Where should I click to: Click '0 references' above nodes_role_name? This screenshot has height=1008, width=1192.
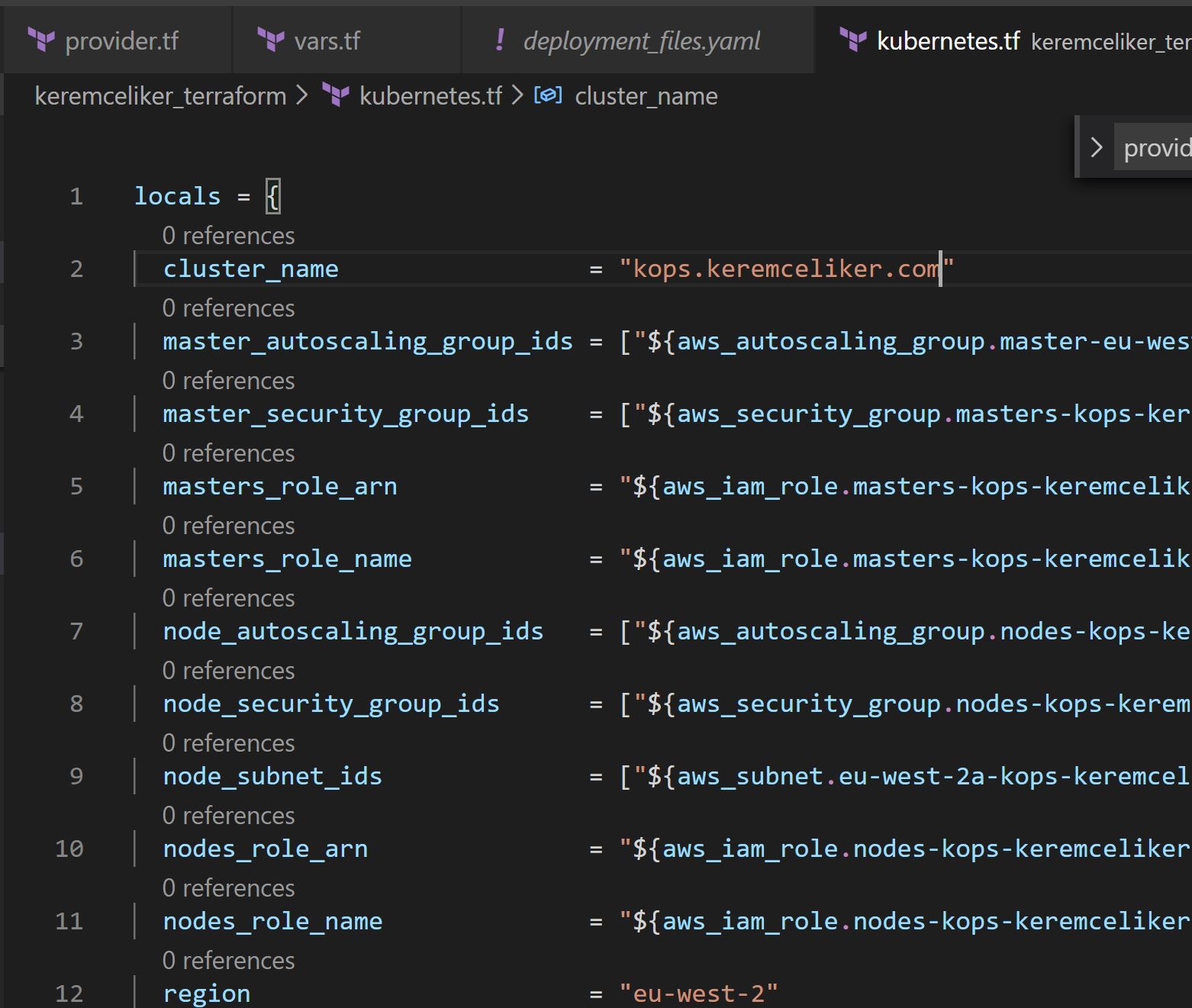pos(228,888)
